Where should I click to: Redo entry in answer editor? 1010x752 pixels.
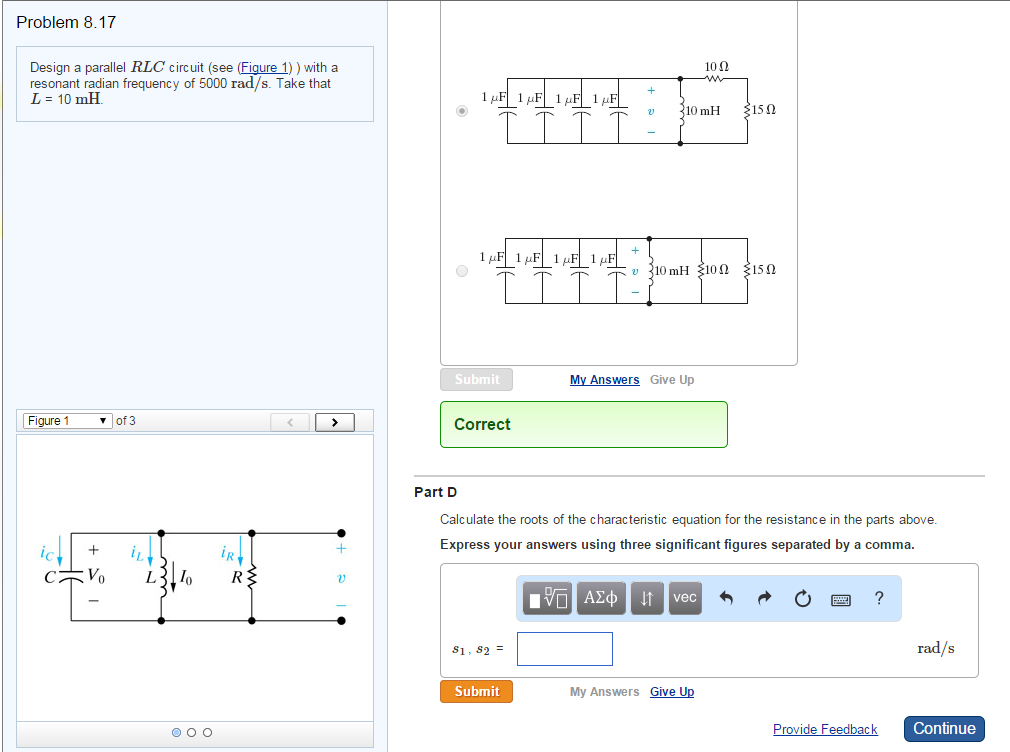pos(764,599)
